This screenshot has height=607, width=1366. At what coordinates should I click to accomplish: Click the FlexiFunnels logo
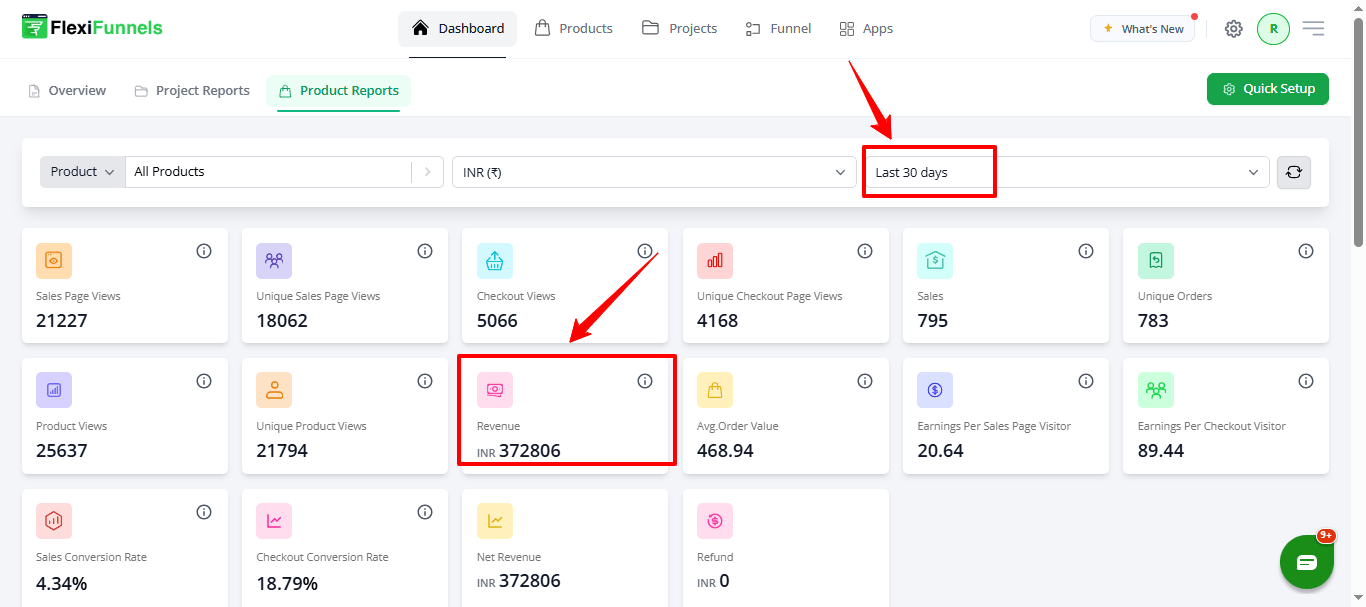(92, 28)
